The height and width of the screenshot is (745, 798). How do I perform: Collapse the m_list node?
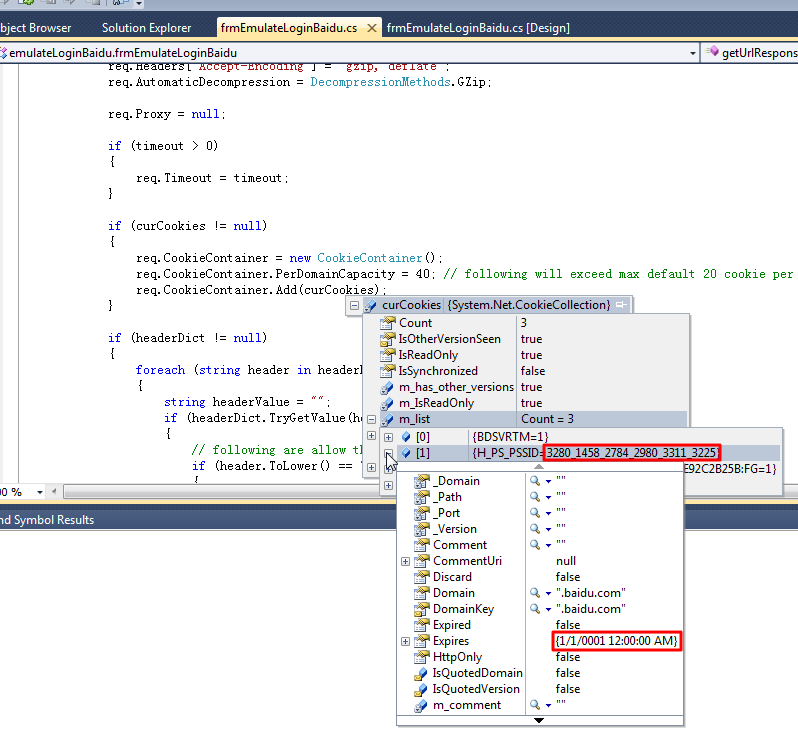[372, 419]
